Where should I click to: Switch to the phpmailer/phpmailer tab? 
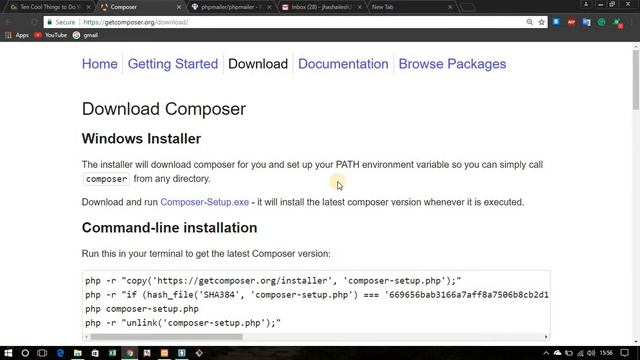[x=231, y=7]
